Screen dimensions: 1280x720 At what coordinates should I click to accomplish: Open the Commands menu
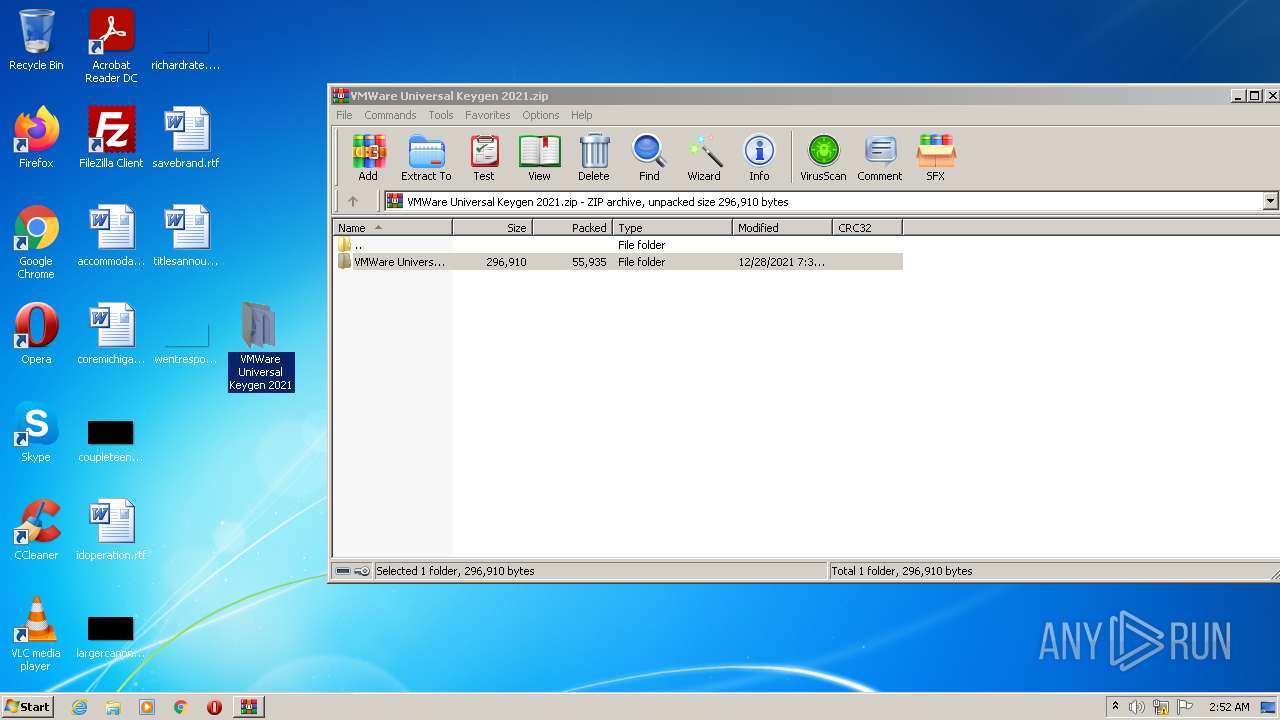[390, 115]
